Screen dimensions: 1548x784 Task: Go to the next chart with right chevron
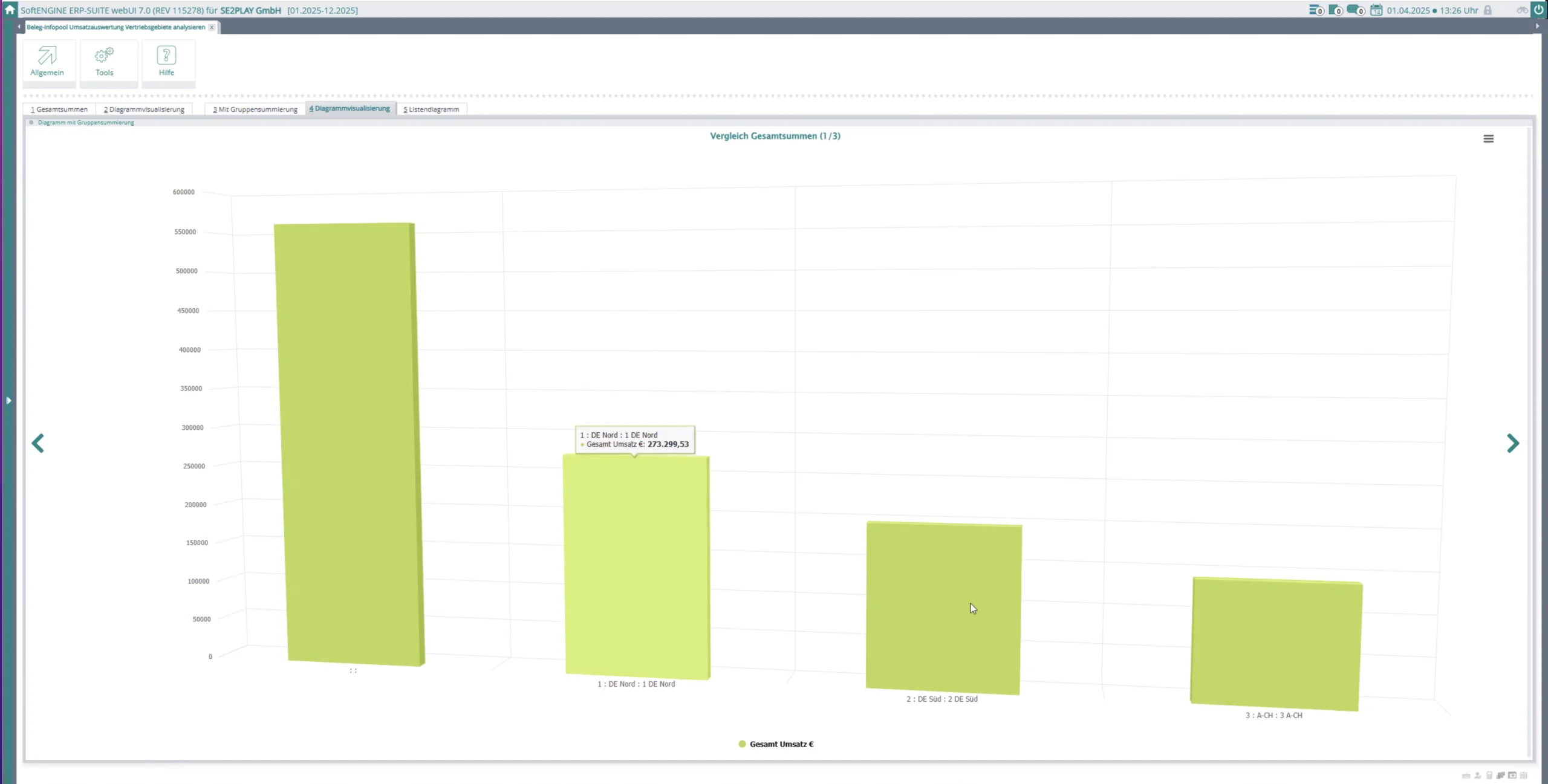coord(1512,443)
